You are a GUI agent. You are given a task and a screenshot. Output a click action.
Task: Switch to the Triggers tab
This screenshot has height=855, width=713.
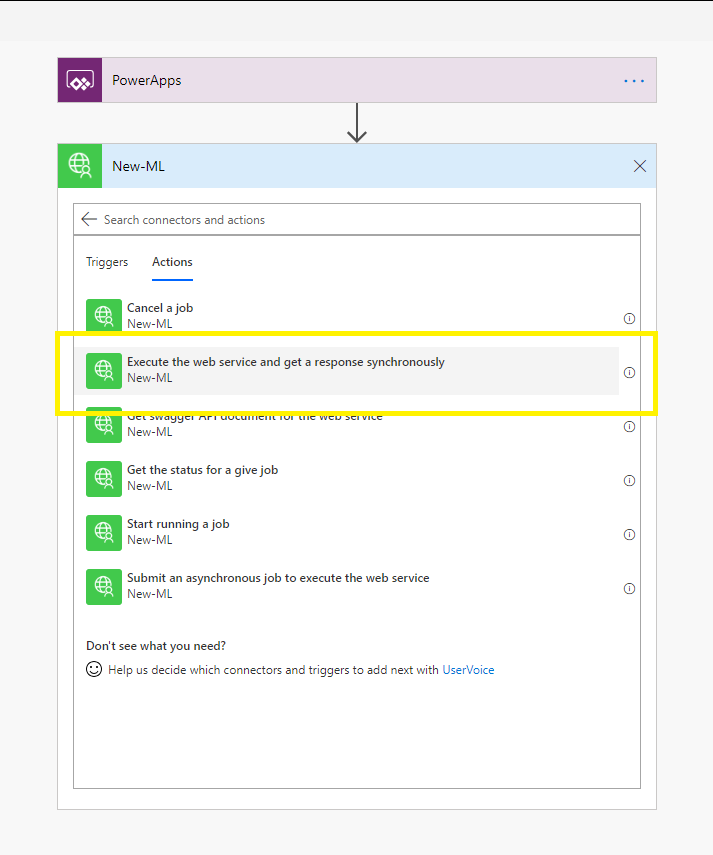(x=107, y=262)
